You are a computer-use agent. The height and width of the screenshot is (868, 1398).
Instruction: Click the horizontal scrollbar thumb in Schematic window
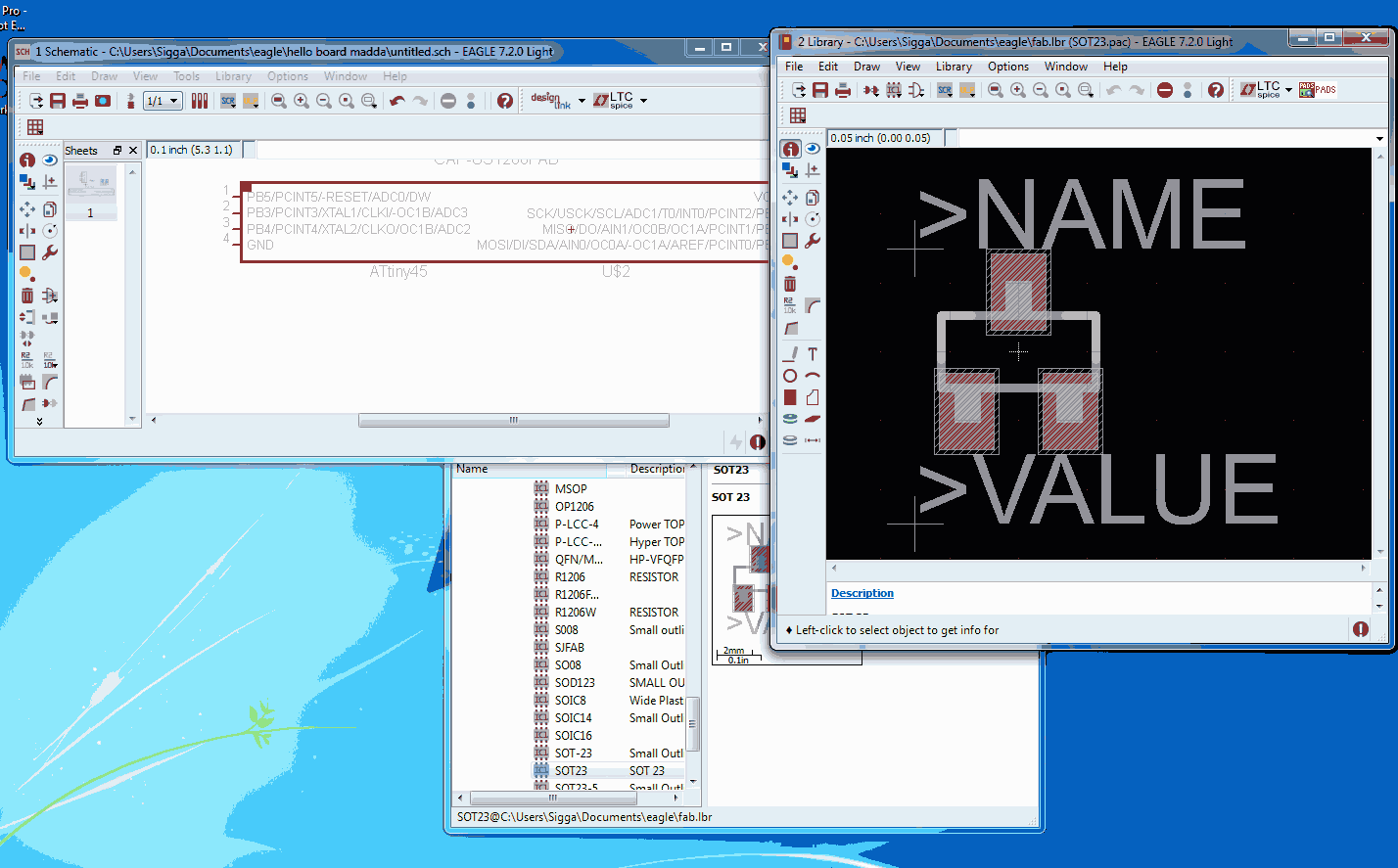(514, 420)
